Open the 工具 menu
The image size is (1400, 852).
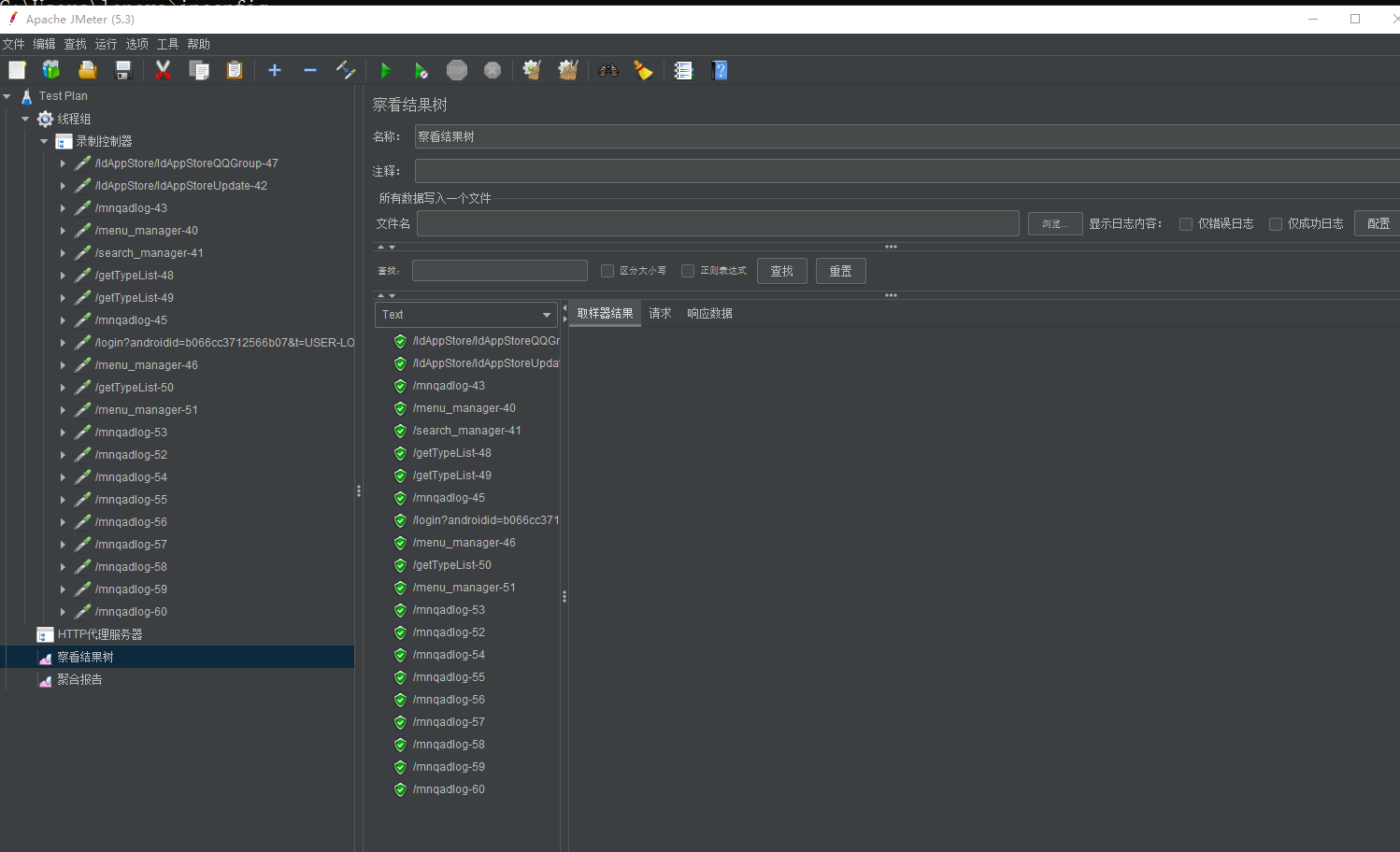(x=167, y=44)
